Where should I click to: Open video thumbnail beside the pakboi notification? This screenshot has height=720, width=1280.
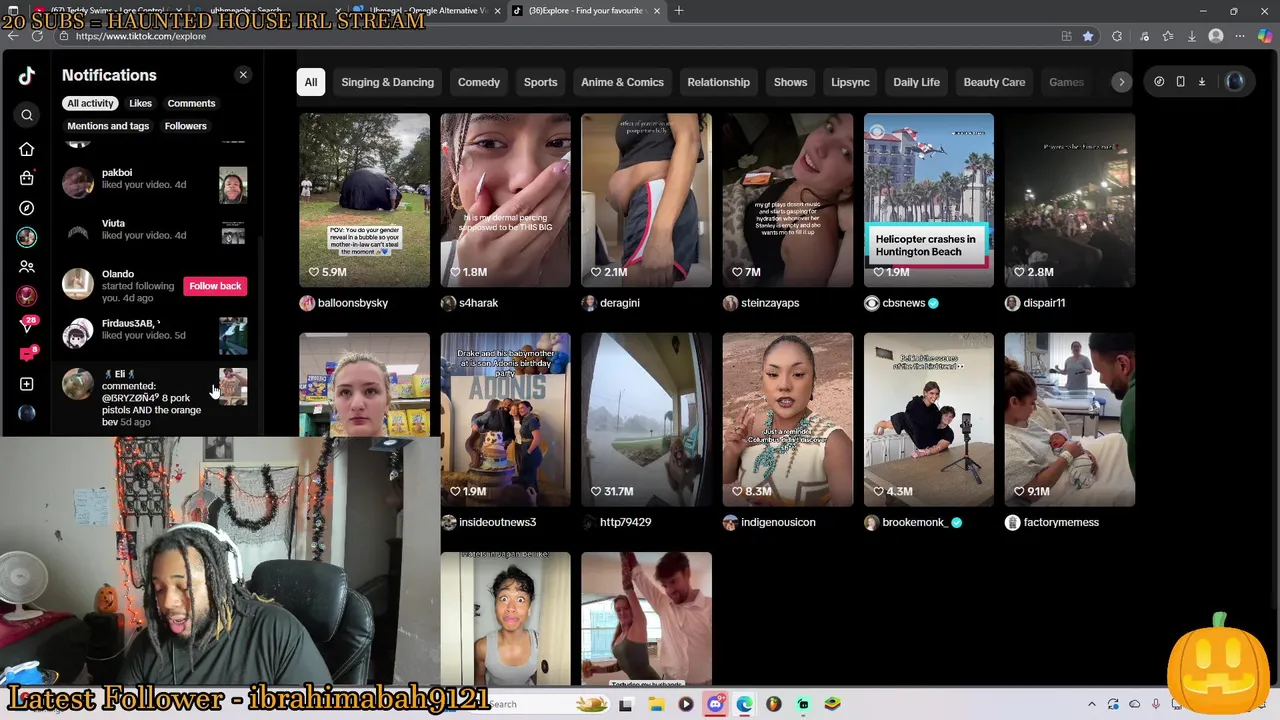pyautogui.click(x=233, y=185)
